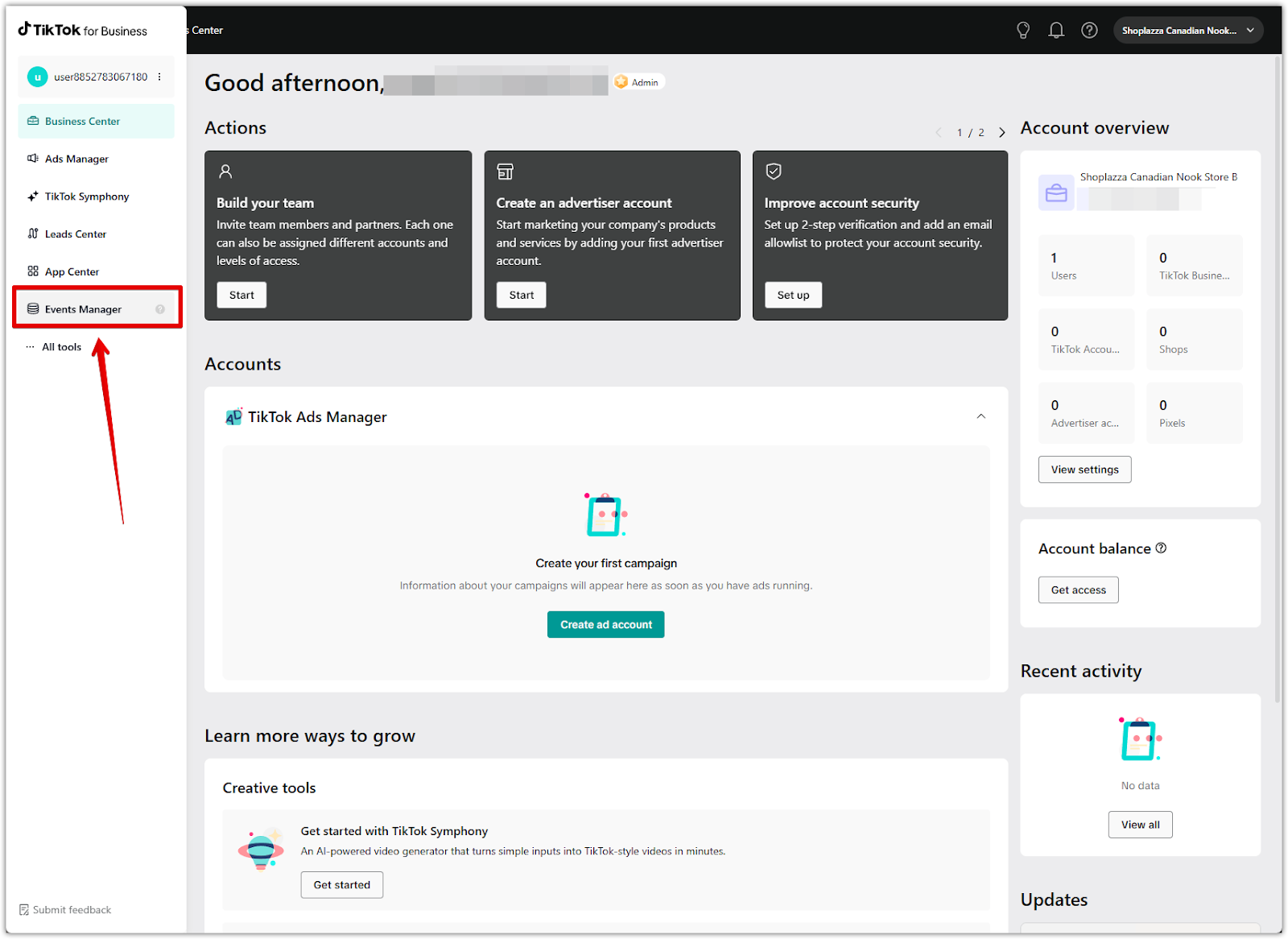The image size is (1288, 939).
Task: Click the TikTok Ads Manager logo icon
Action: (x=233, y=416)
